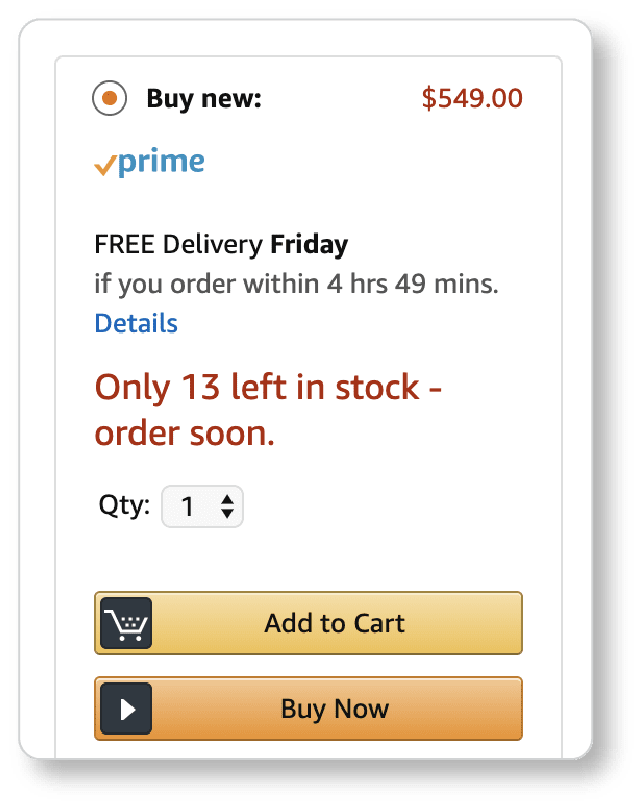Click the "Qty:" label
The height and width of the screenshot is (807, 641).
(123, 505)
